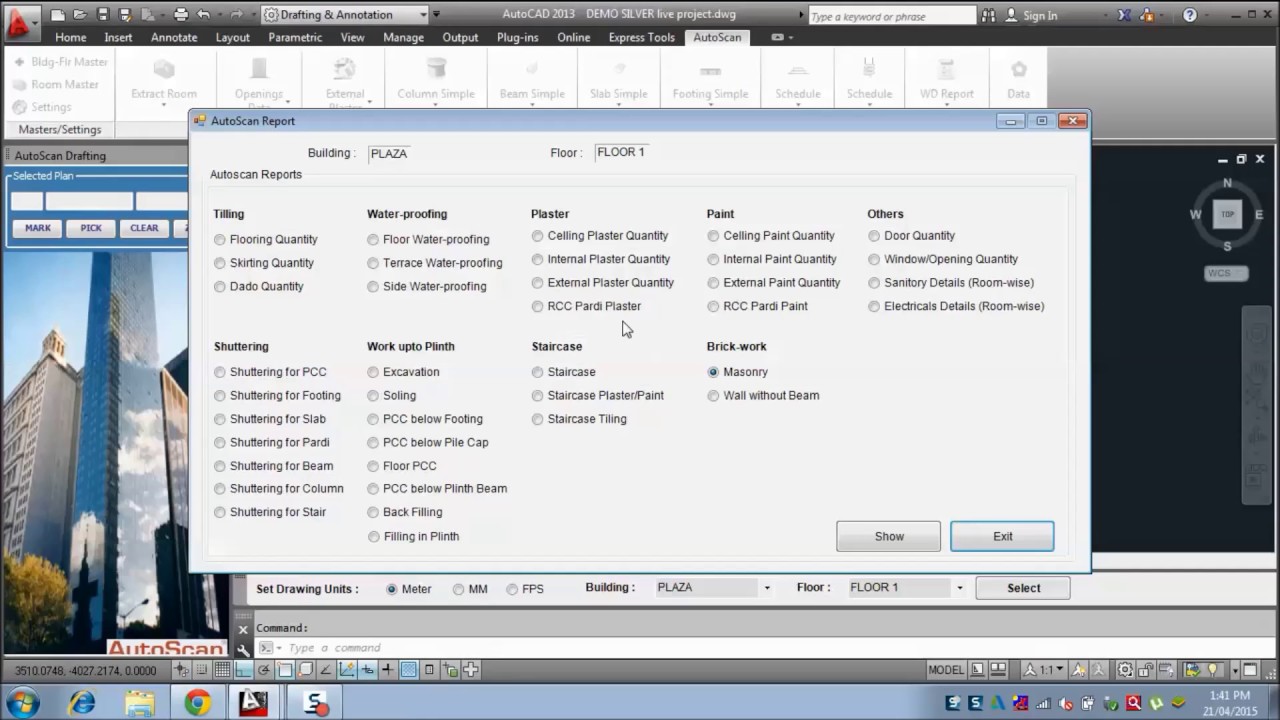Click the Exit button in report dialog

pos(1002,536)
